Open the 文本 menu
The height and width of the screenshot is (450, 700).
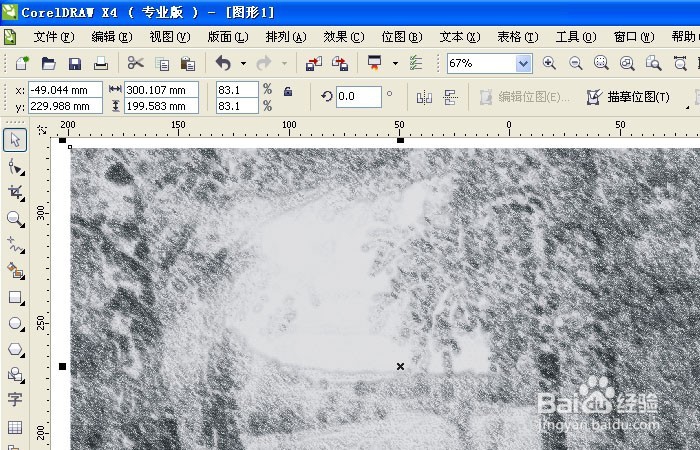[x=460, y=37]
